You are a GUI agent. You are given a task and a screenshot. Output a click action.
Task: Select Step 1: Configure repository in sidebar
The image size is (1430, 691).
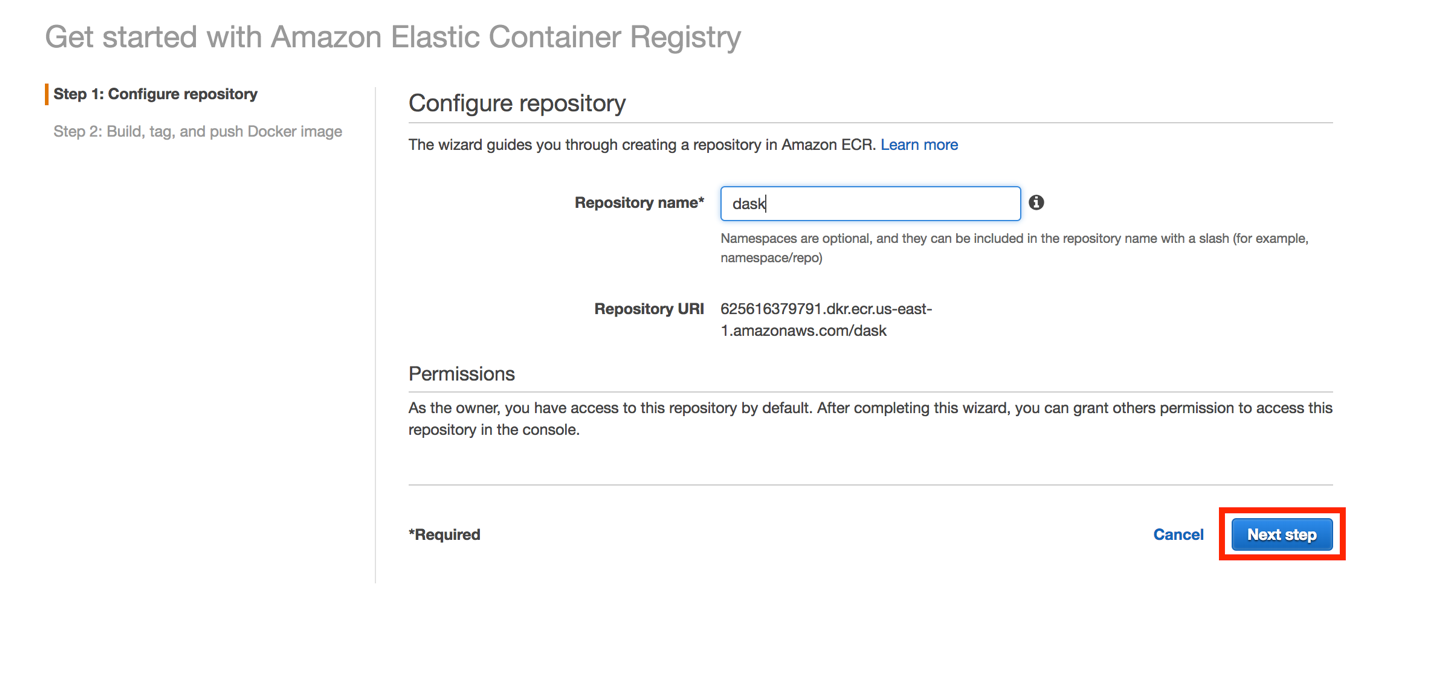155,94
